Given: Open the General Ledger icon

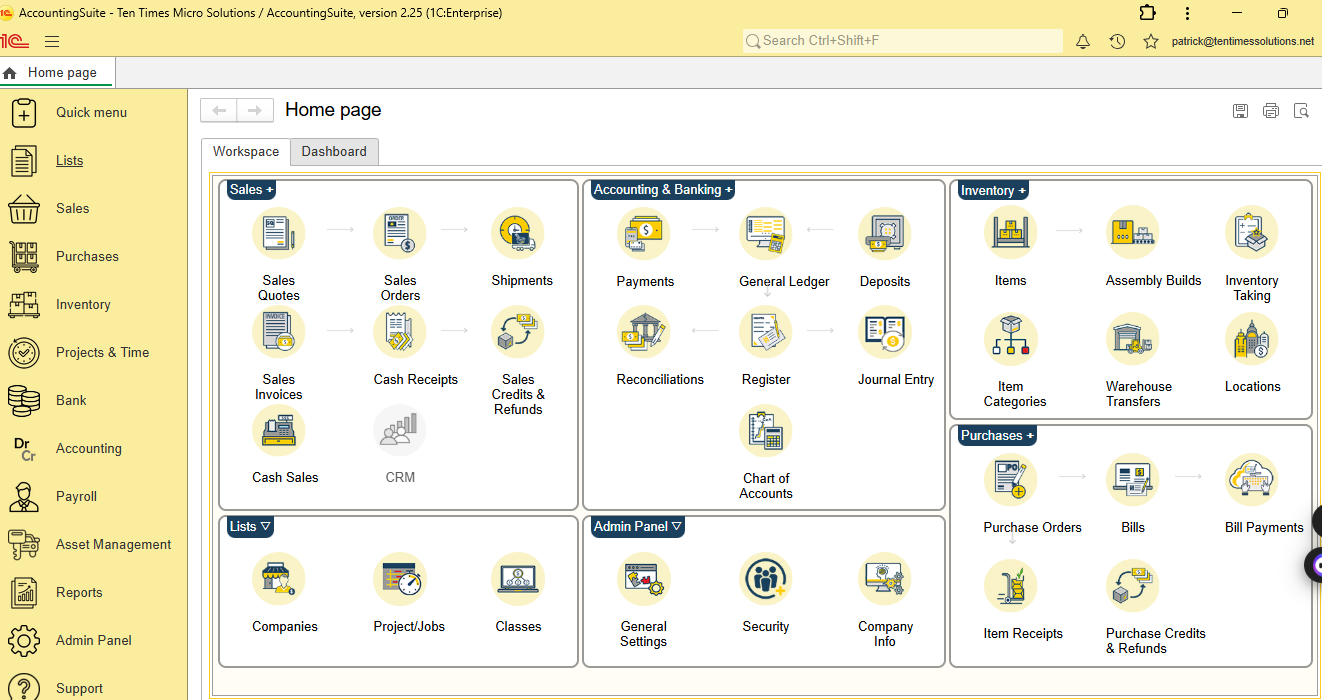Looking at the screenshot, I should (x=766, y=234).
